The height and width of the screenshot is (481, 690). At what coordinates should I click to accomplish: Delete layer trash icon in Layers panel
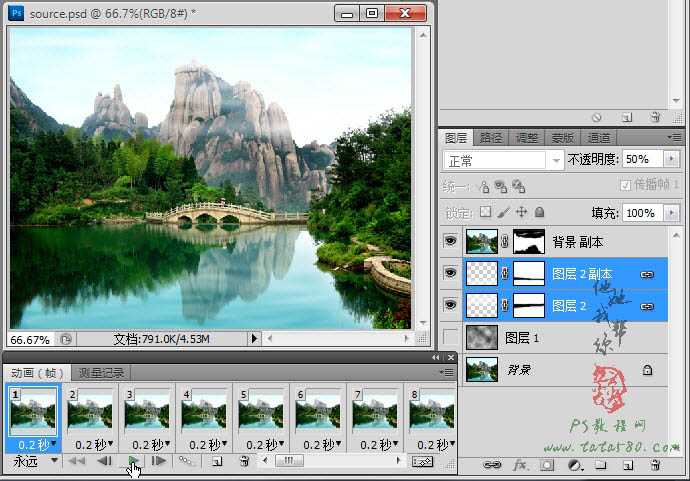tap(655, 465)
